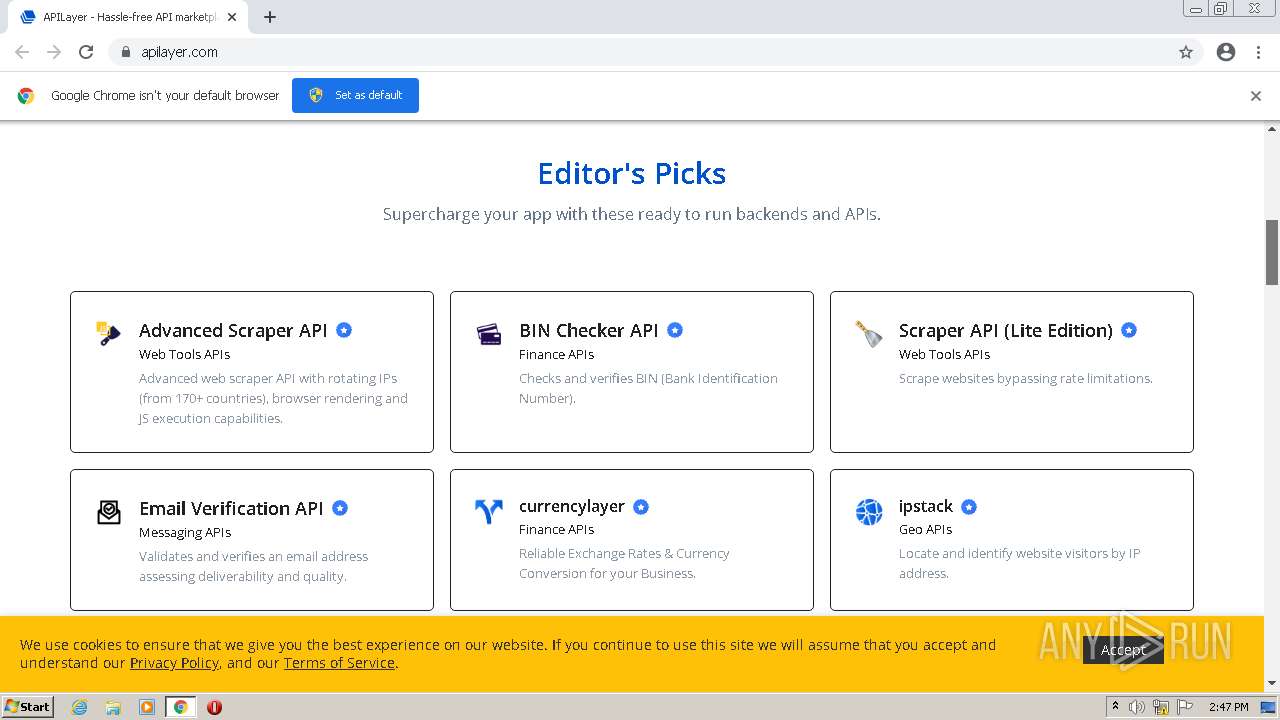This screenshot has width=1280, height=720.
Task: Open a new browser tab
Action: (x=270, y=17)
